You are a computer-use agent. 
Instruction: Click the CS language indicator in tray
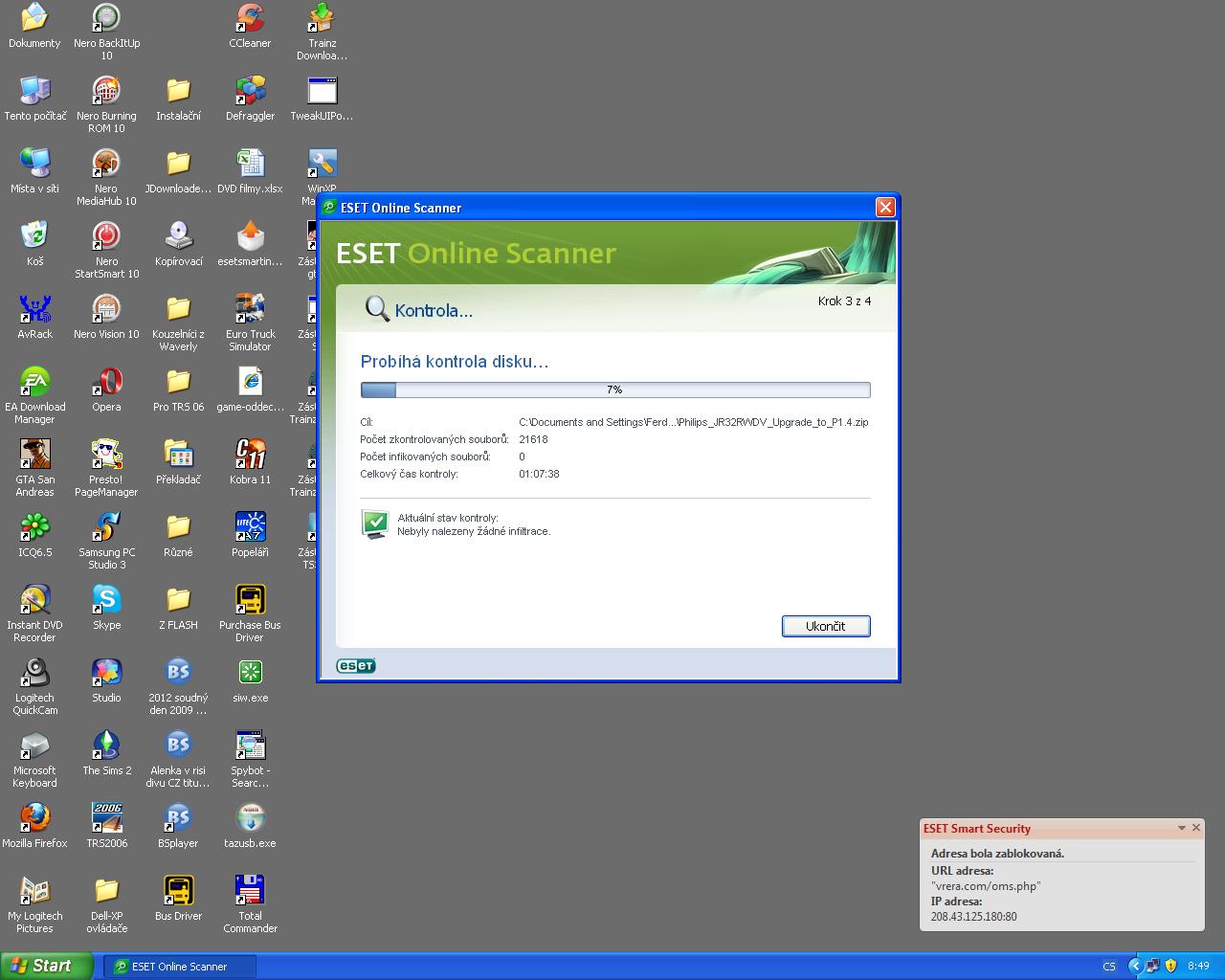tap(1108, 967)
